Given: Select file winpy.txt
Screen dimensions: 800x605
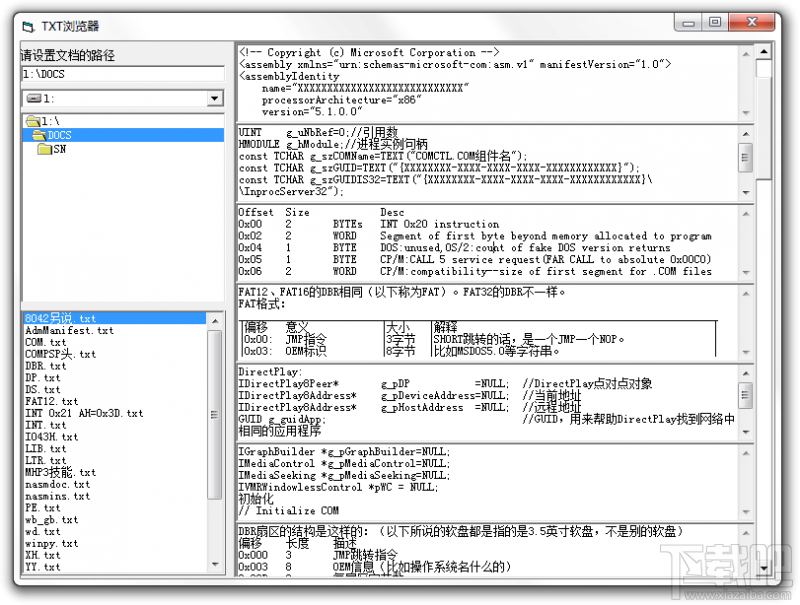Looking at the screenshot, I should pos(52,543).
